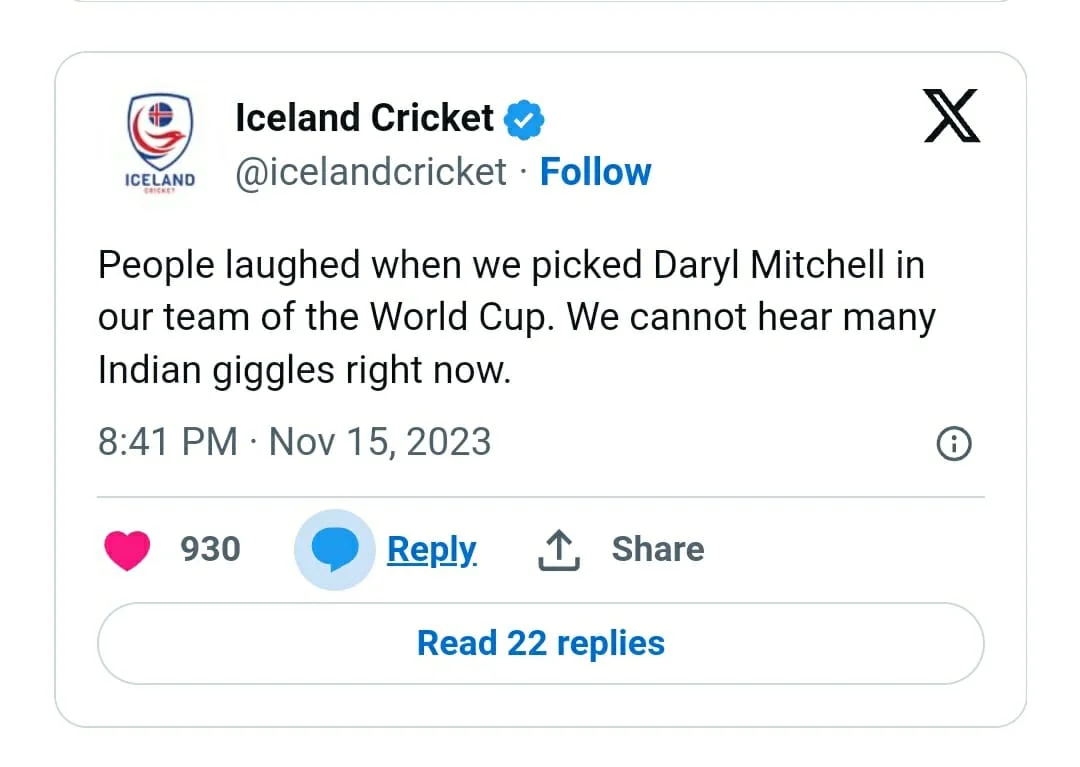1080x767 pixels.
Task: Open the Iceland Cricket profile avatar
Action: pos(160,144)
